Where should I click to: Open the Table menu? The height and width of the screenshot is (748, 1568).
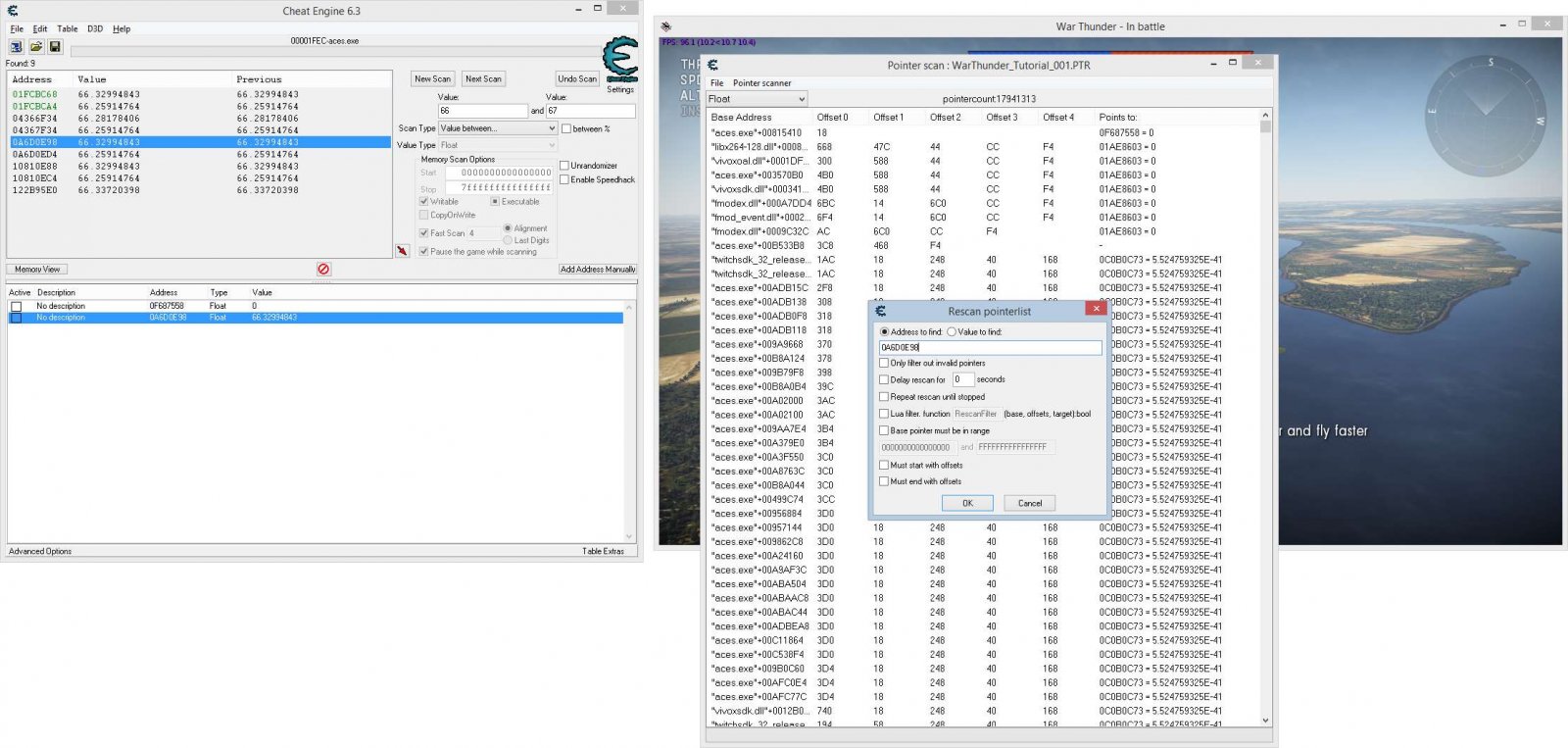click(x=68, y=28)
